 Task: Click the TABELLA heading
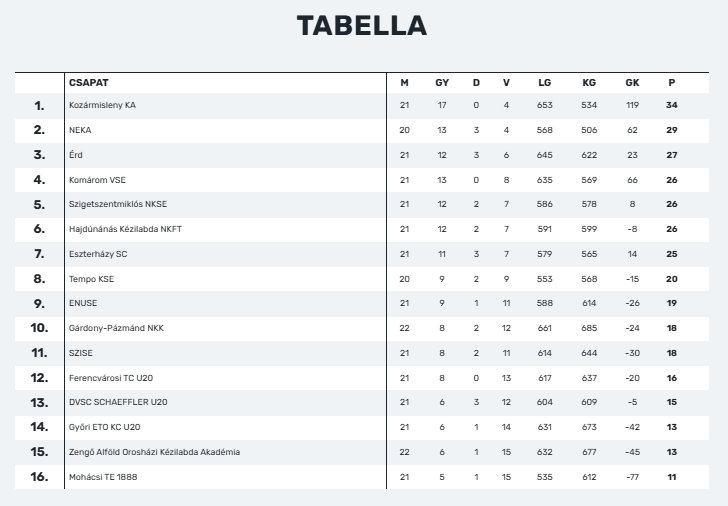point(362,26)
